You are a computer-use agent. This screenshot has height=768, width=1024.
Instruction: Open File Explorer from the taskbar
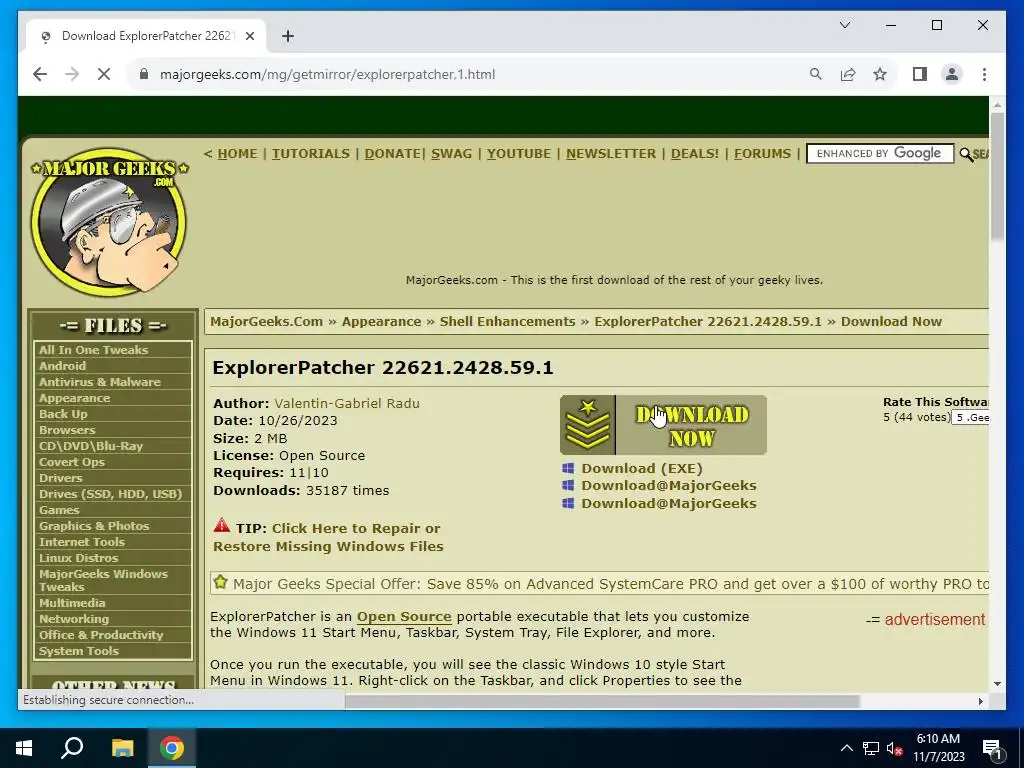[122, 748]
